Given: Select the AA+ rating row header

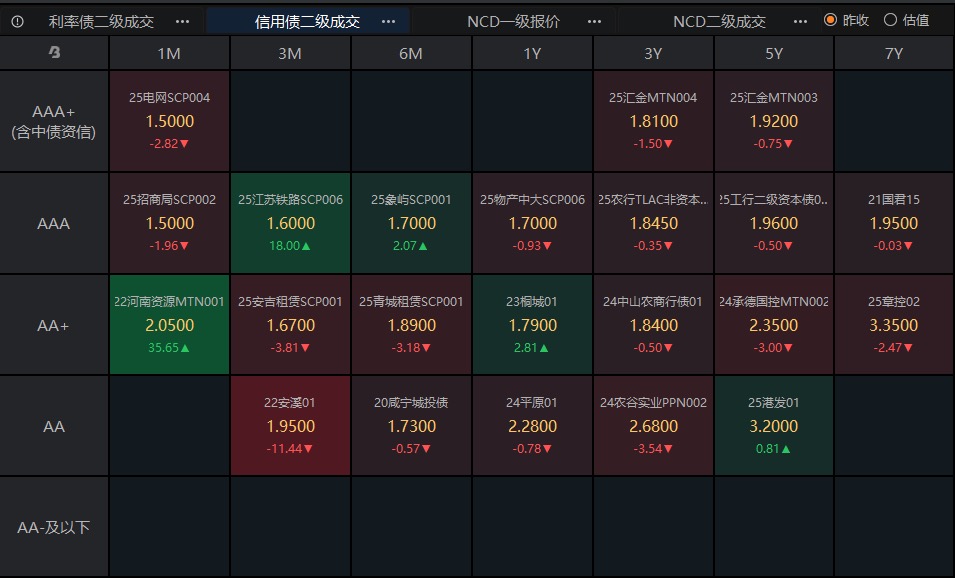Looking at the screenshot, I should (x=54, y=325).
